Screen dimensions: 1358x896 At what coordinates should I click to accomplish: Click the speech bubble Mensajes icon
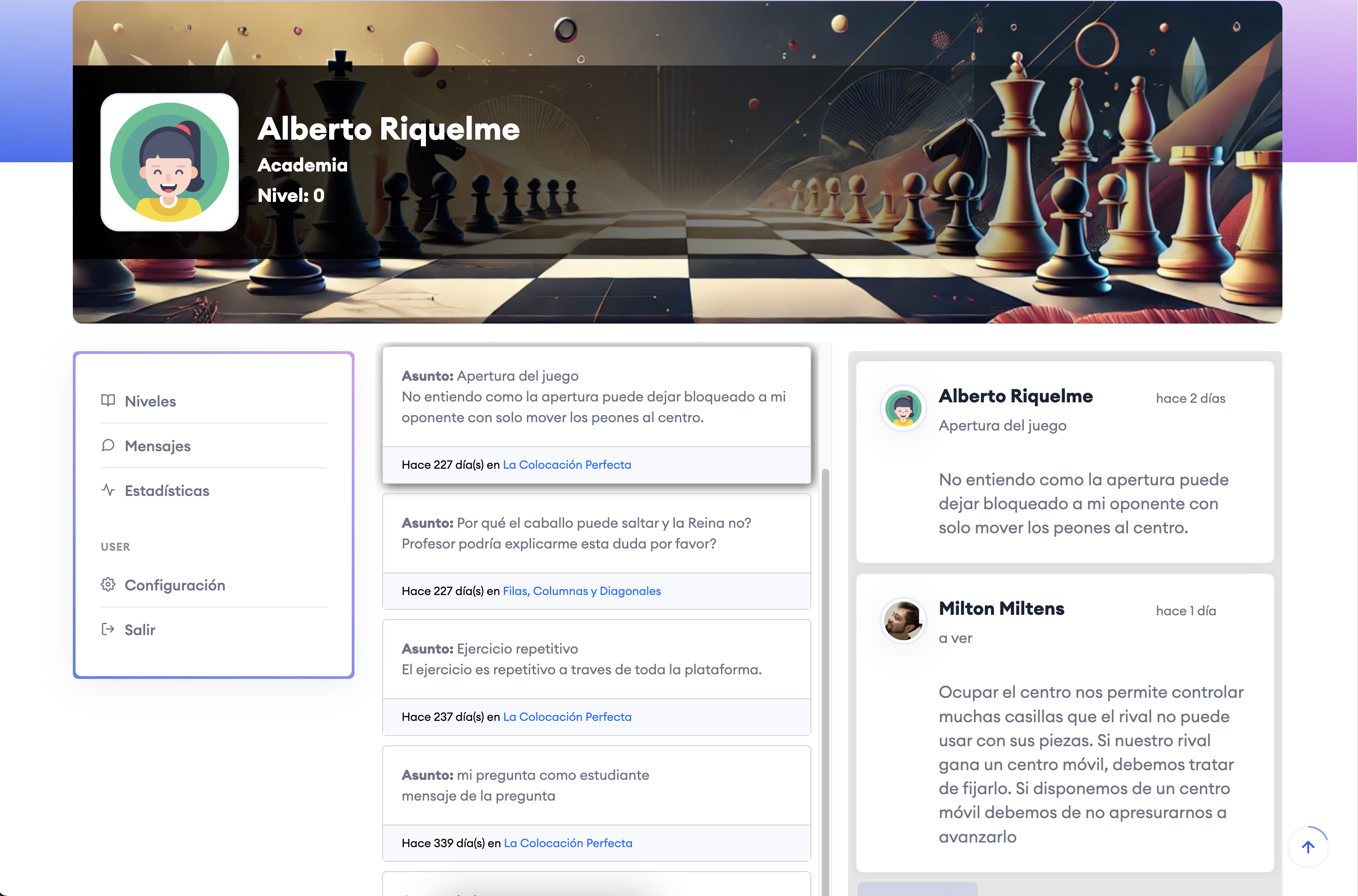click(x=108, y=445)
